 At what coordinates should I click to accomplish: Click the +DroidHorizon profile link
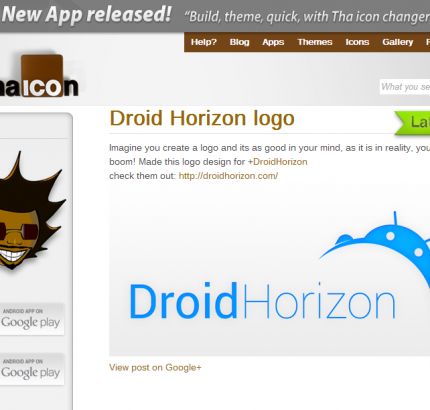(x=277, y=162)
